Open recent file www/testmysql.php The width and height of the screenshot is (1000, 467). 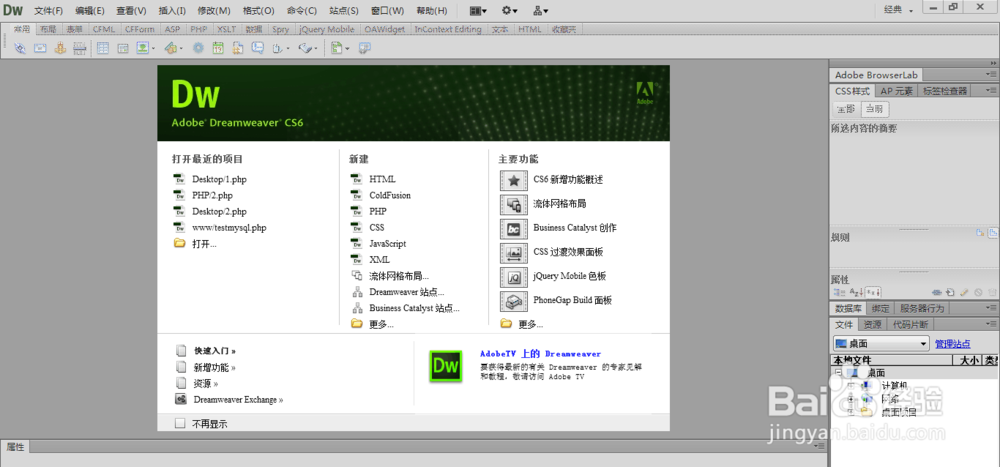coord(229,228)
